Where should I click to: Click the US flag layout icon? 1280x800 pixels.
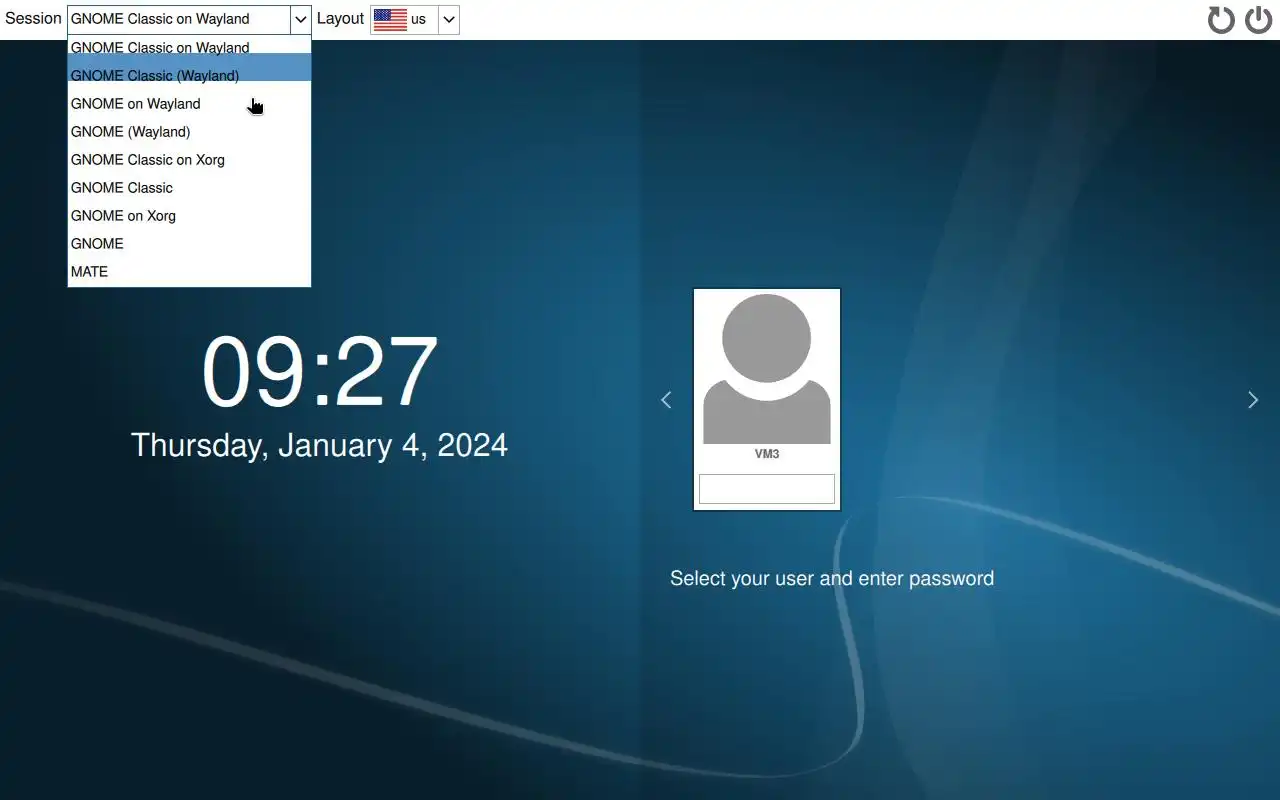pyautogui.click(x=390, y=19)
